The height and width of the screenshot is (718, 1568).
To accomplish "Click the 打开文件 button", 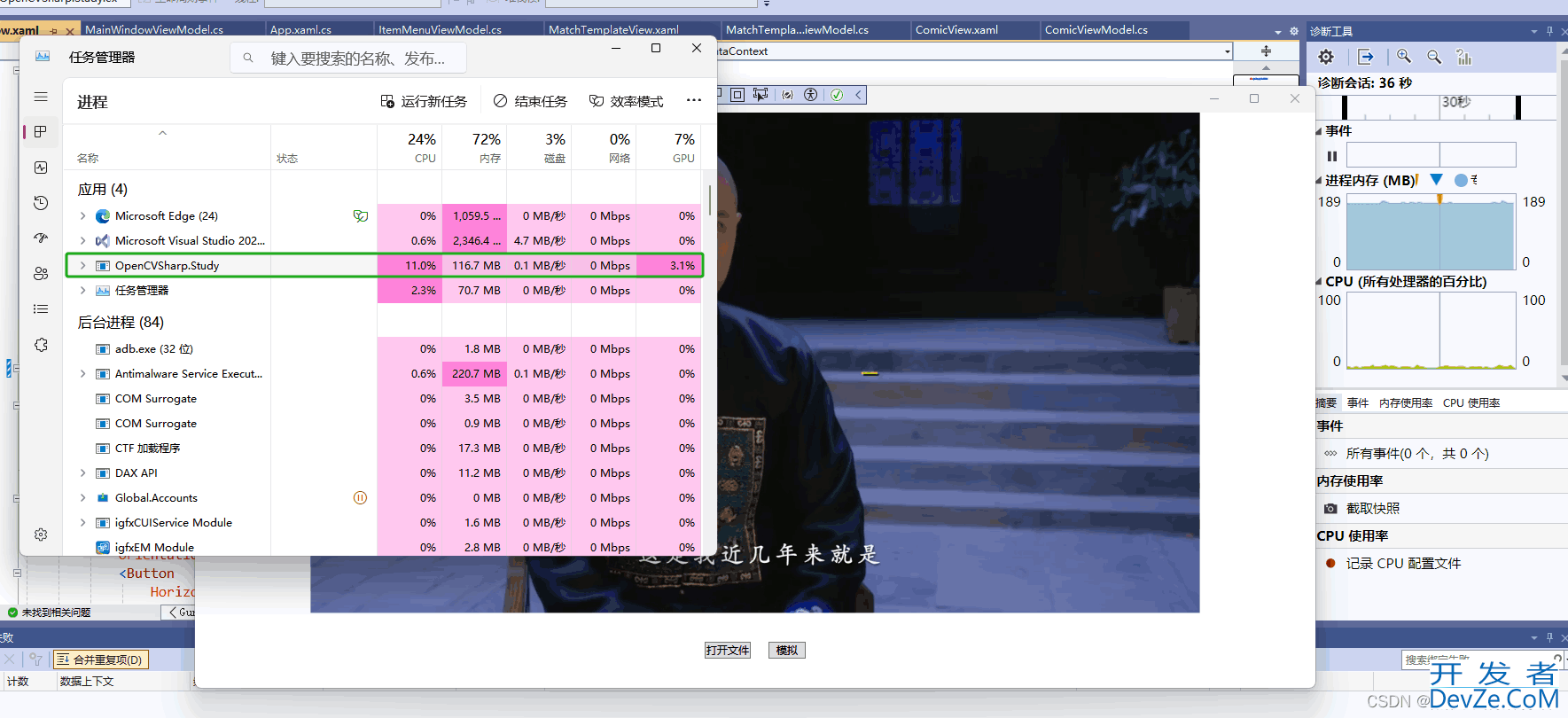I will pyautogui.click(x=728, y=651).
